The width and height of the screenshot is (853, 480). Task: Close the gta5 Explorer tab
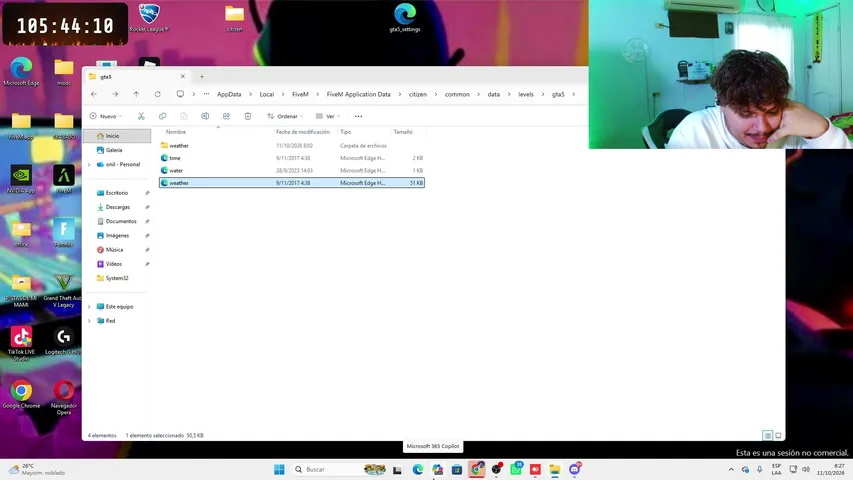click(x=183, y=76)
